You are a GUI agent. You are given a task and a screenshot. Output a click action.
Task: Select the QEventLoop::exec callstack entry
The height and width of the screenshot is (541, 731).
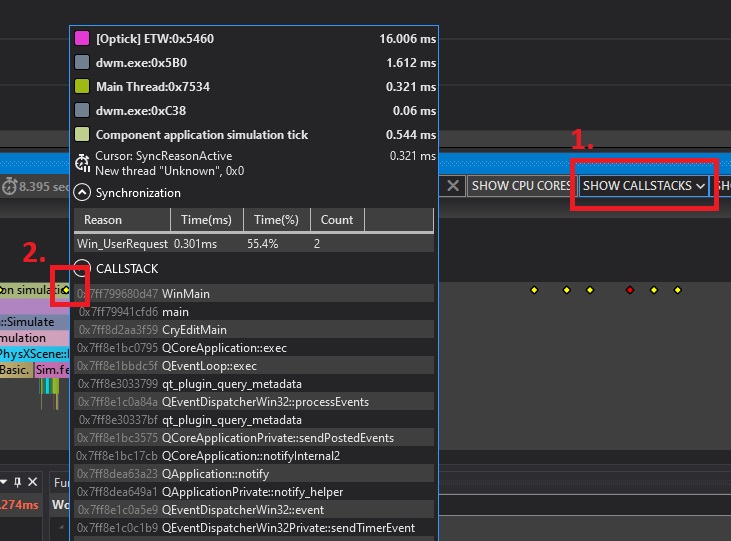[209, 366]
